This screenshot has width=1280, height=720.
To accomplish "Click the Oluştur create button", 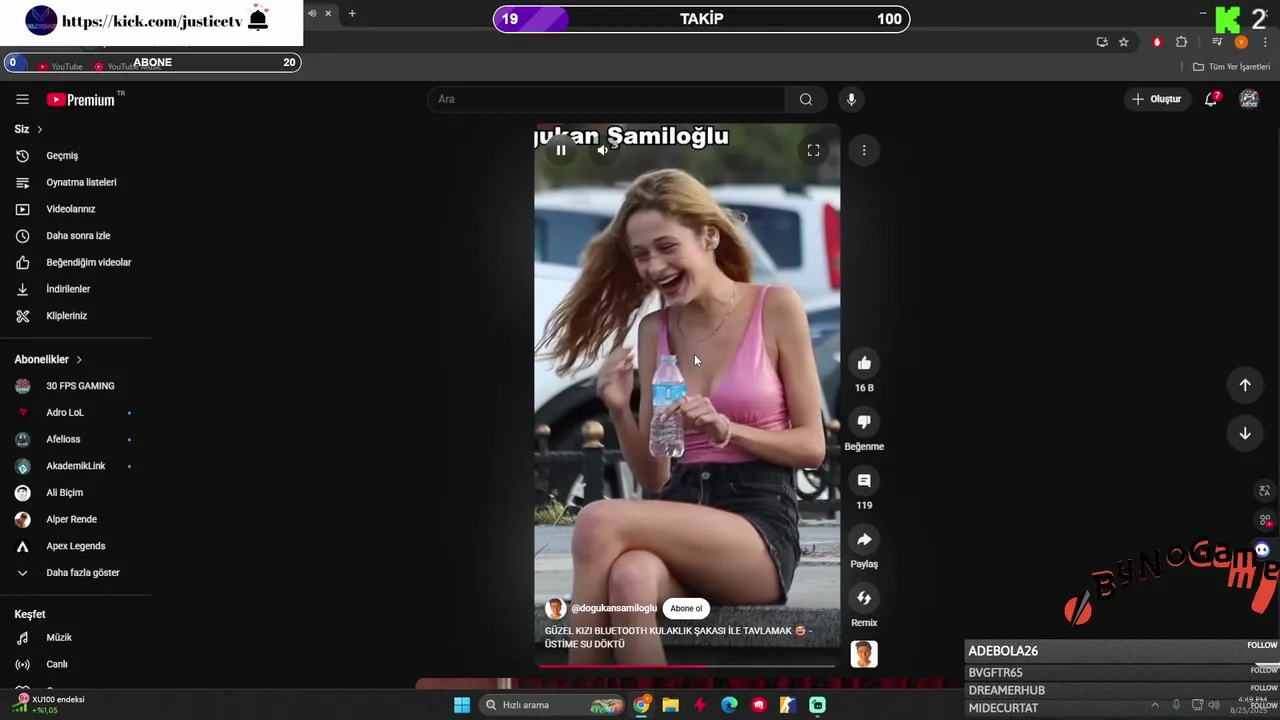I will [1156, 99].
